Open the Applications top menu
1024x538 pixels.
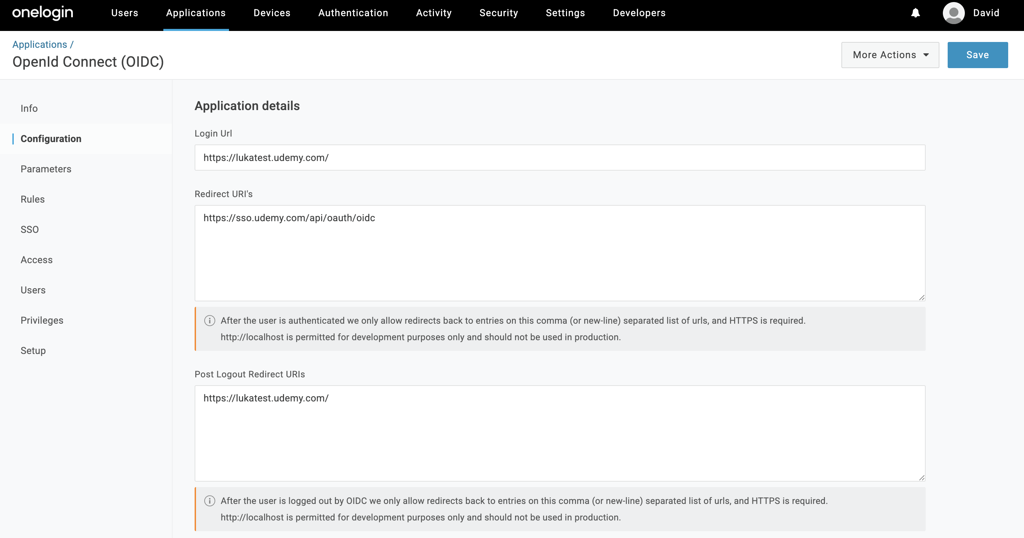[196, 13]
